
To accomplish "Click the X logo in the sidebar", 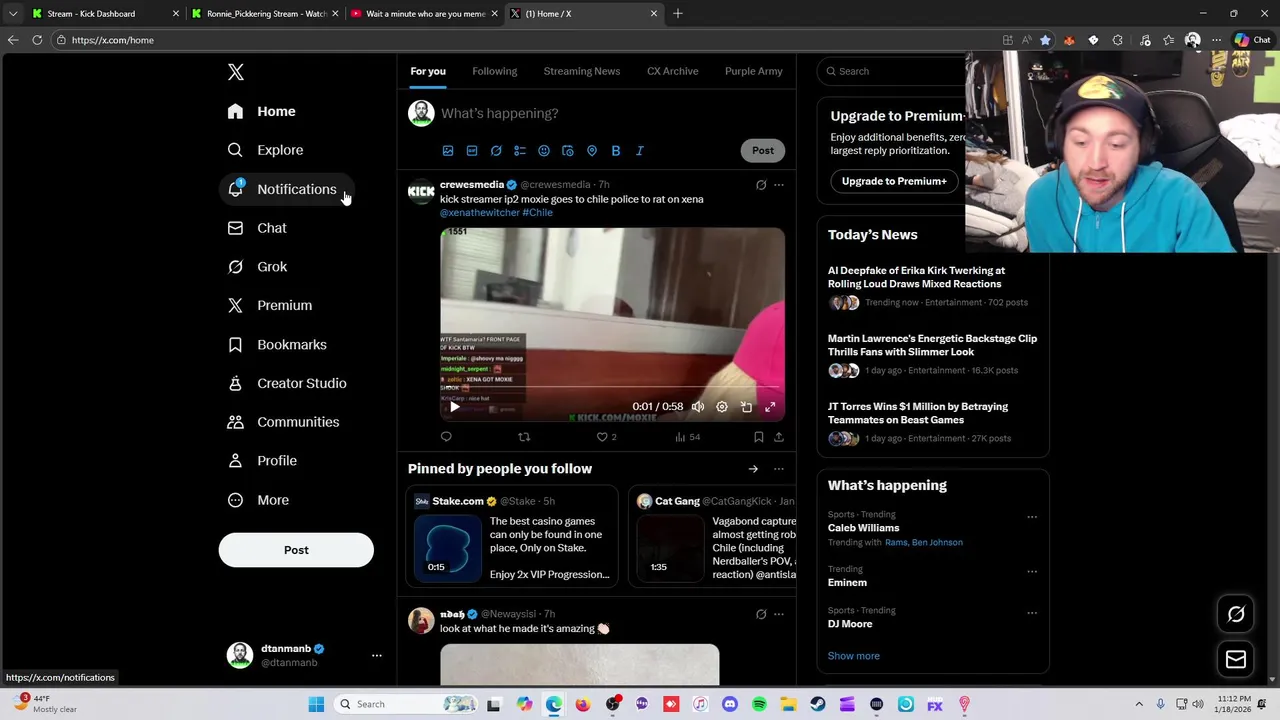I will pos(236,72).
